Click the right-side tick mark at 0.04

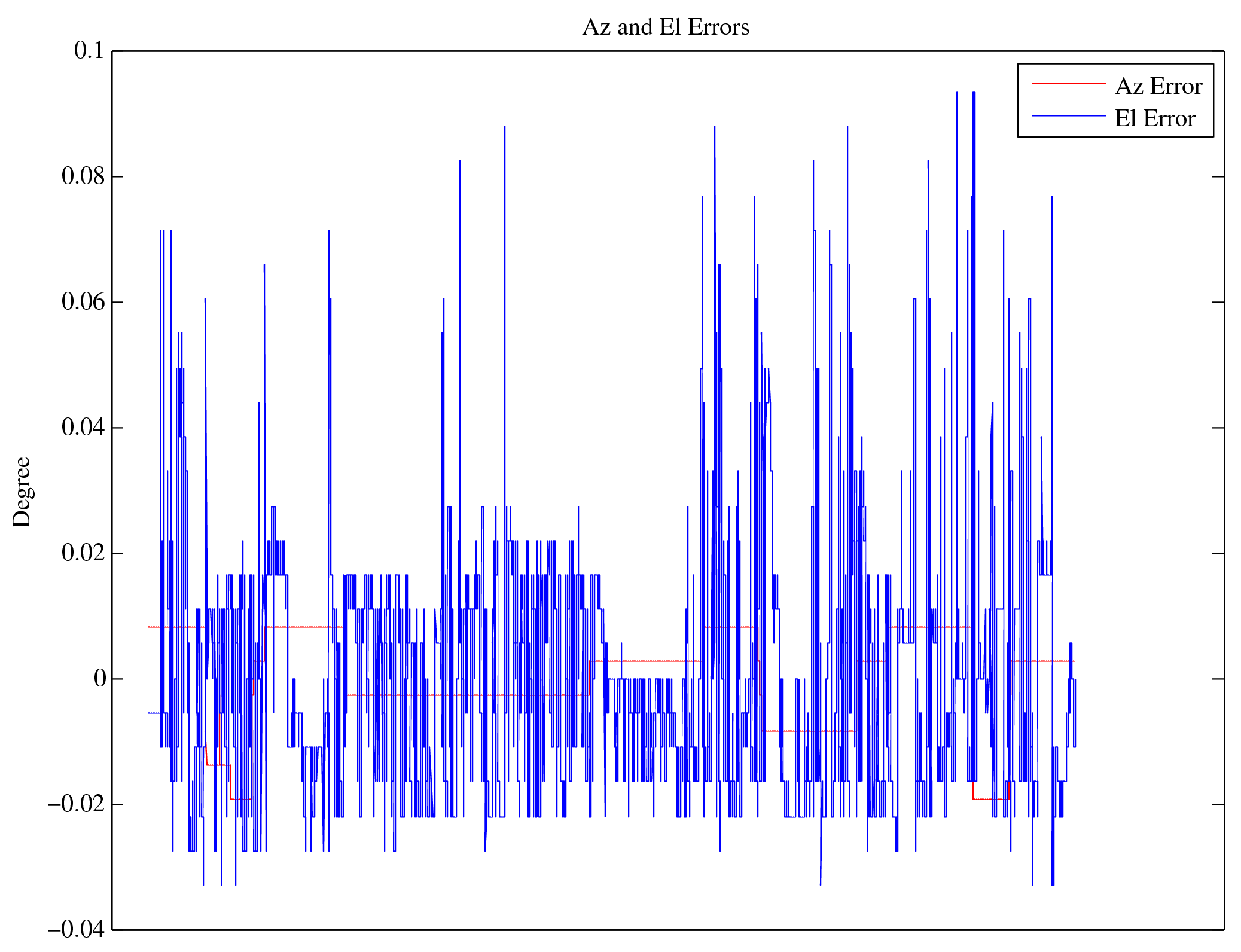1218,428
